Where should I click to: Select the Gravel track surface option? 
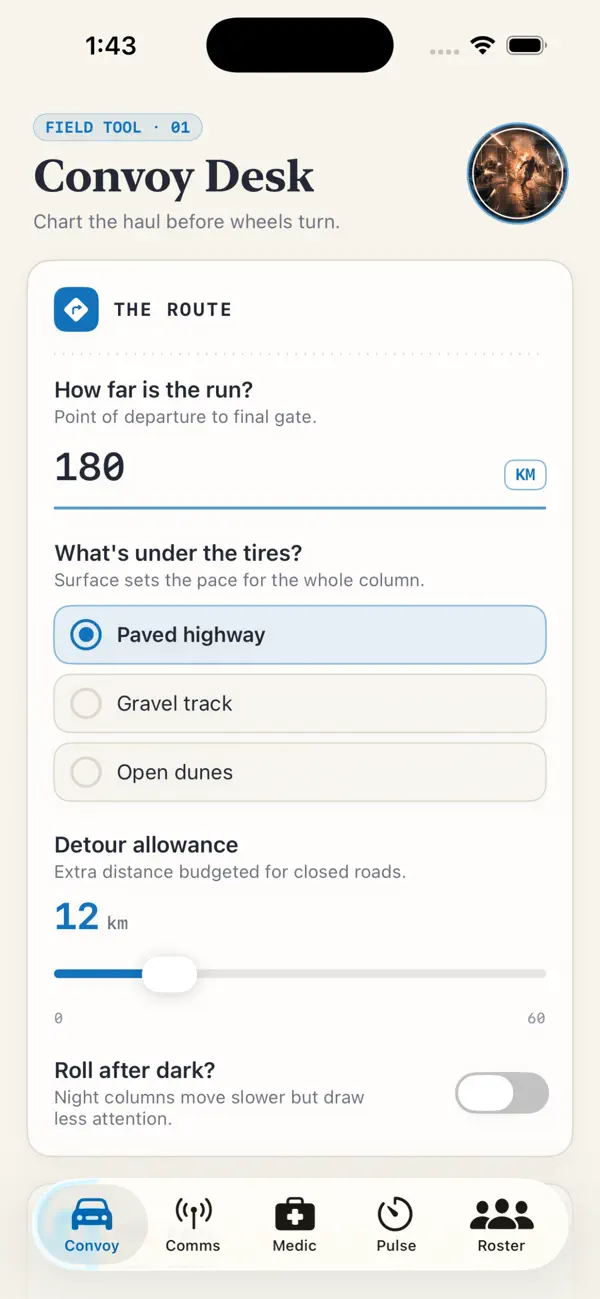300,704
